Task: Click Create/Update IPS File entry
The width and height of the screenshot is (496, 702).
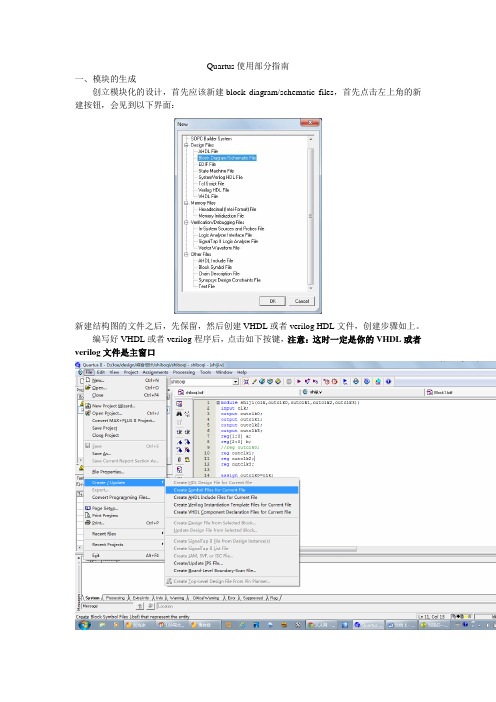Action: [232, 563]
